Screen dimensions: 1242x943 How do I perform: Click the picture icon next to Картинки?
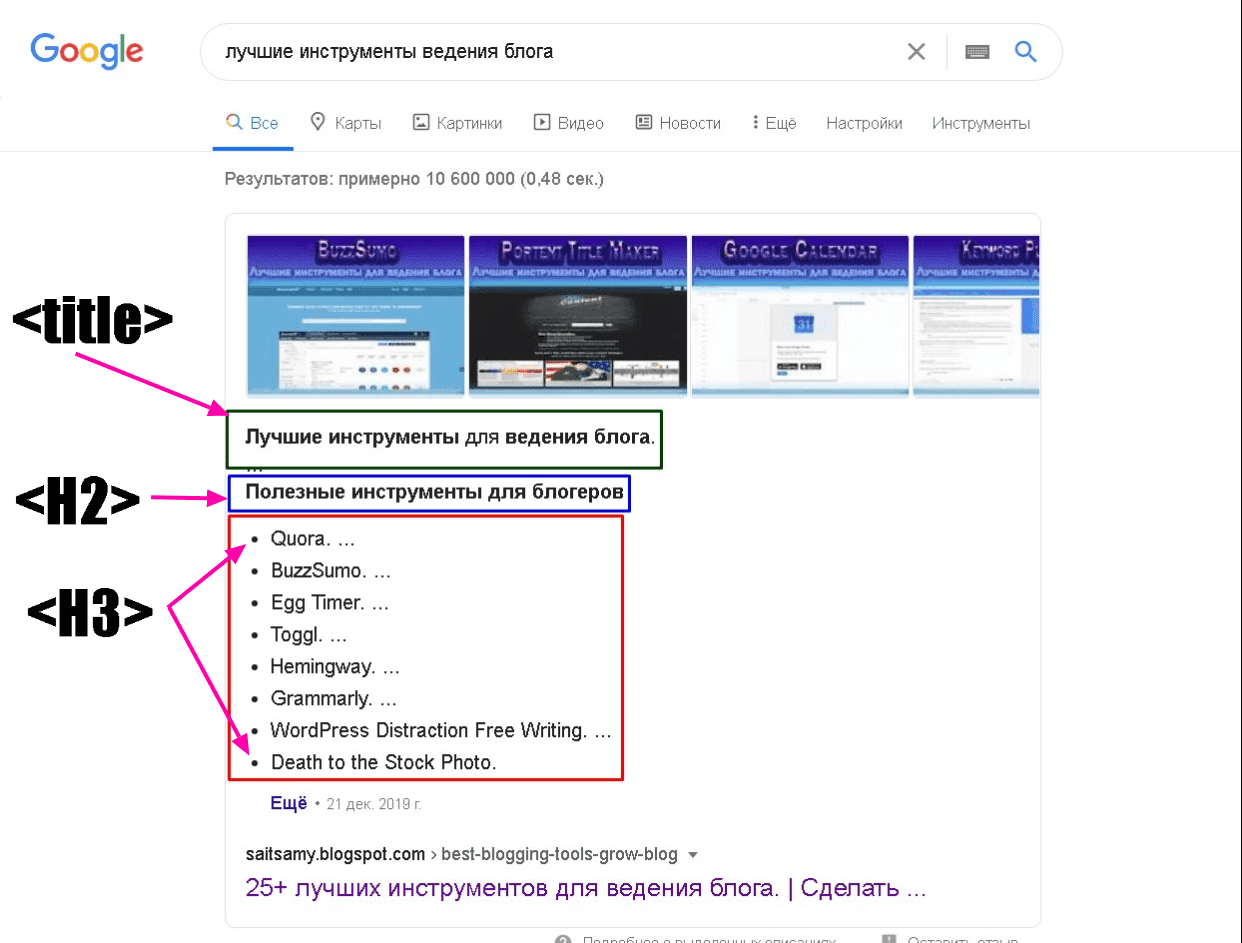pyautogui.click(x=422, y=122)
